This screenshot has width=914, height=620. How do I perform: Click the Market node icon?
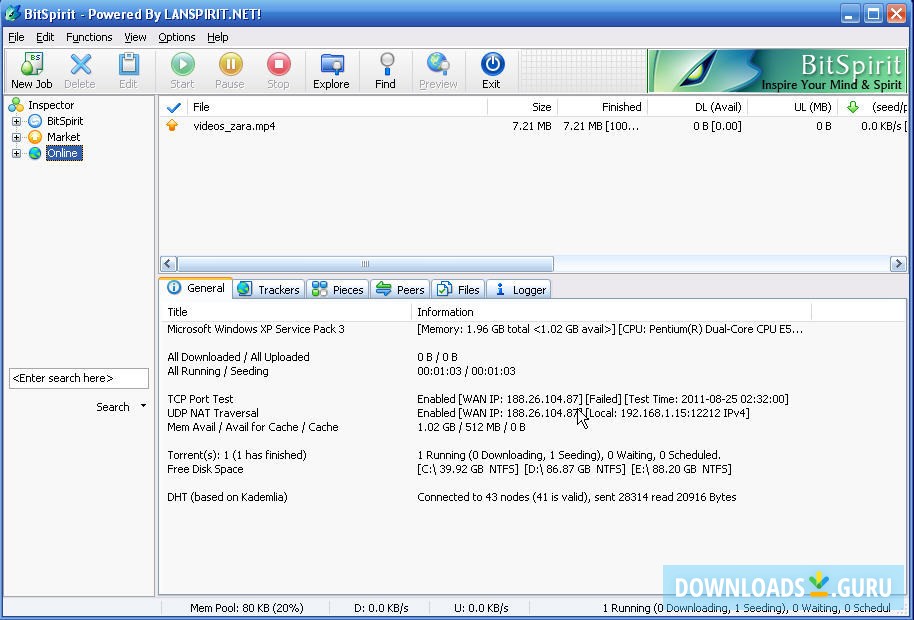[35, 137]
